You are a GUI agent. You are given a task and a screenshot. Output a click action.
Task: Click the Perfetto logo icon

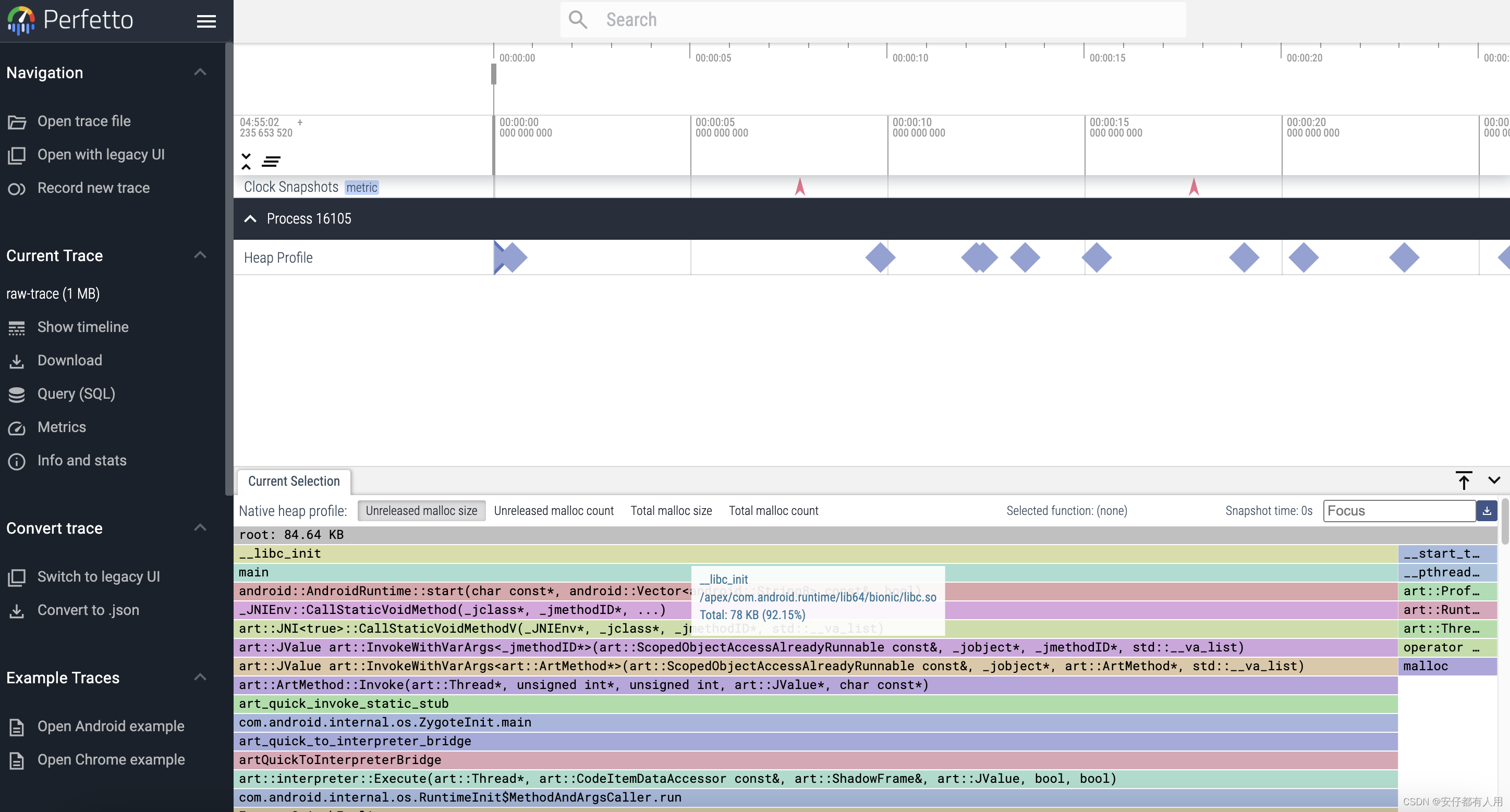tap(21, 20)
